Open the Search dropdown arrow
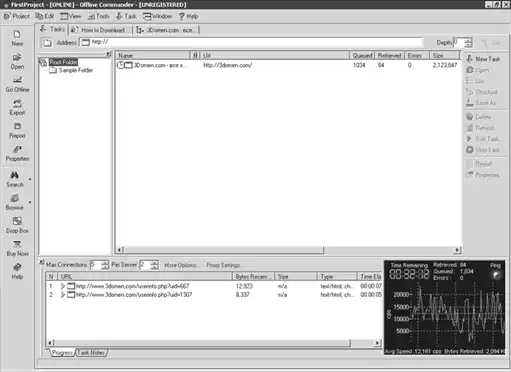The width and height of the screenshot is (511, 372). [30, 179]
